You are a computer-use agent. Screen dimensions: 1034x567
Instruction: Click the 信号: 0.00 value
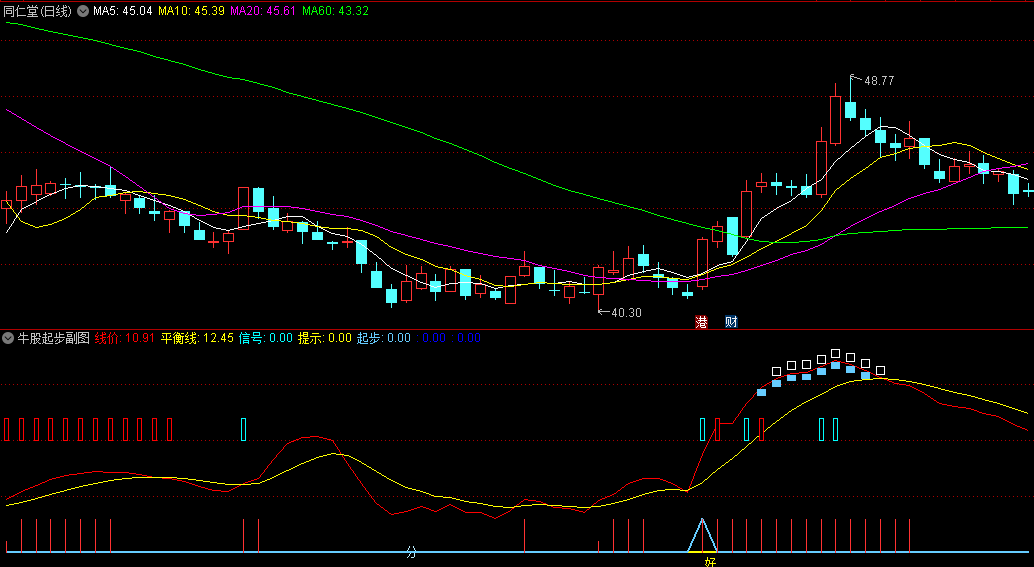[x=266, y=338]
